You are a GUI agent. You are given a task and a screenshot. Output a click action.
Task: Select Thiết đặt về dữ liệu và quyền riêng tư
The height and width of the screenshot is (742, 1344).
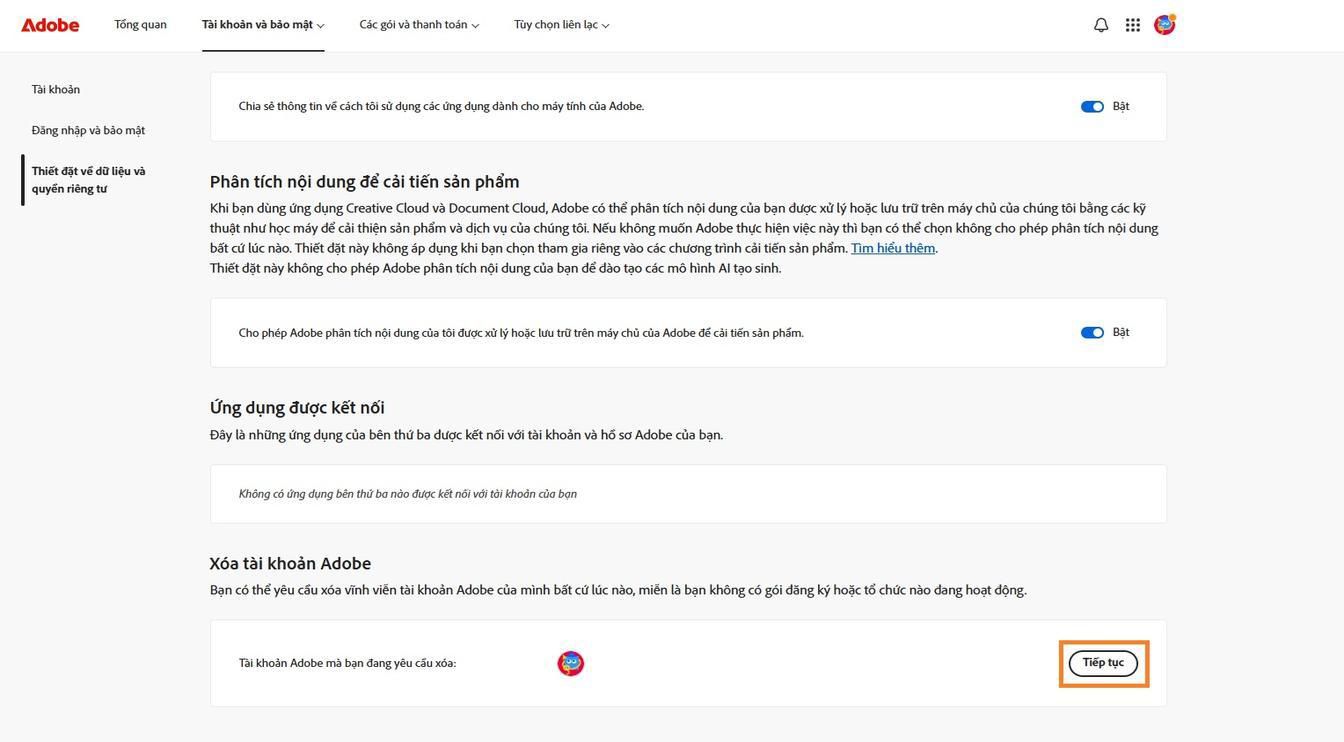(x=88, y=180)
